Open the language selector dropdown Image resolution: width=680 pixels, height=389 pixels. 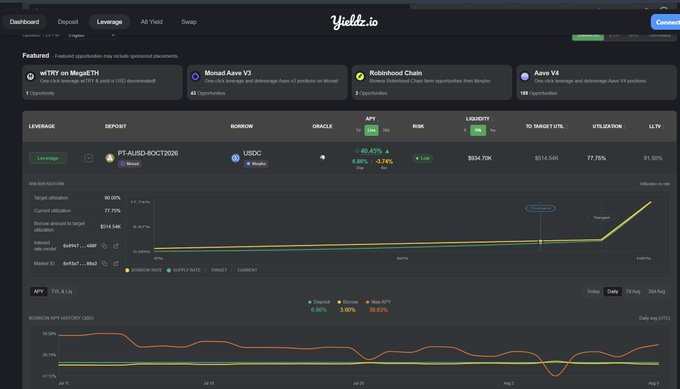(x=91, y=35)
